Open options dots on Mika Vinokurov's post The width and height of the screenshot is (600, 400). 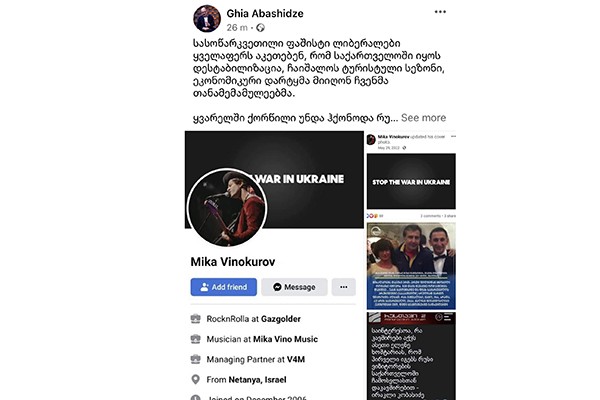click(x=453, y=136)
